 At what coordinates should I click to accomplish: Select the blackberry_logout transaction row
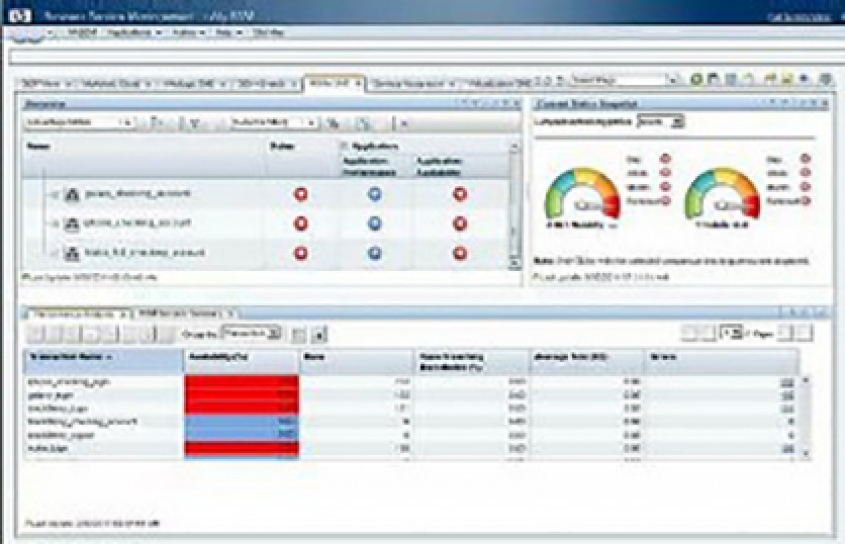[412, 435]
